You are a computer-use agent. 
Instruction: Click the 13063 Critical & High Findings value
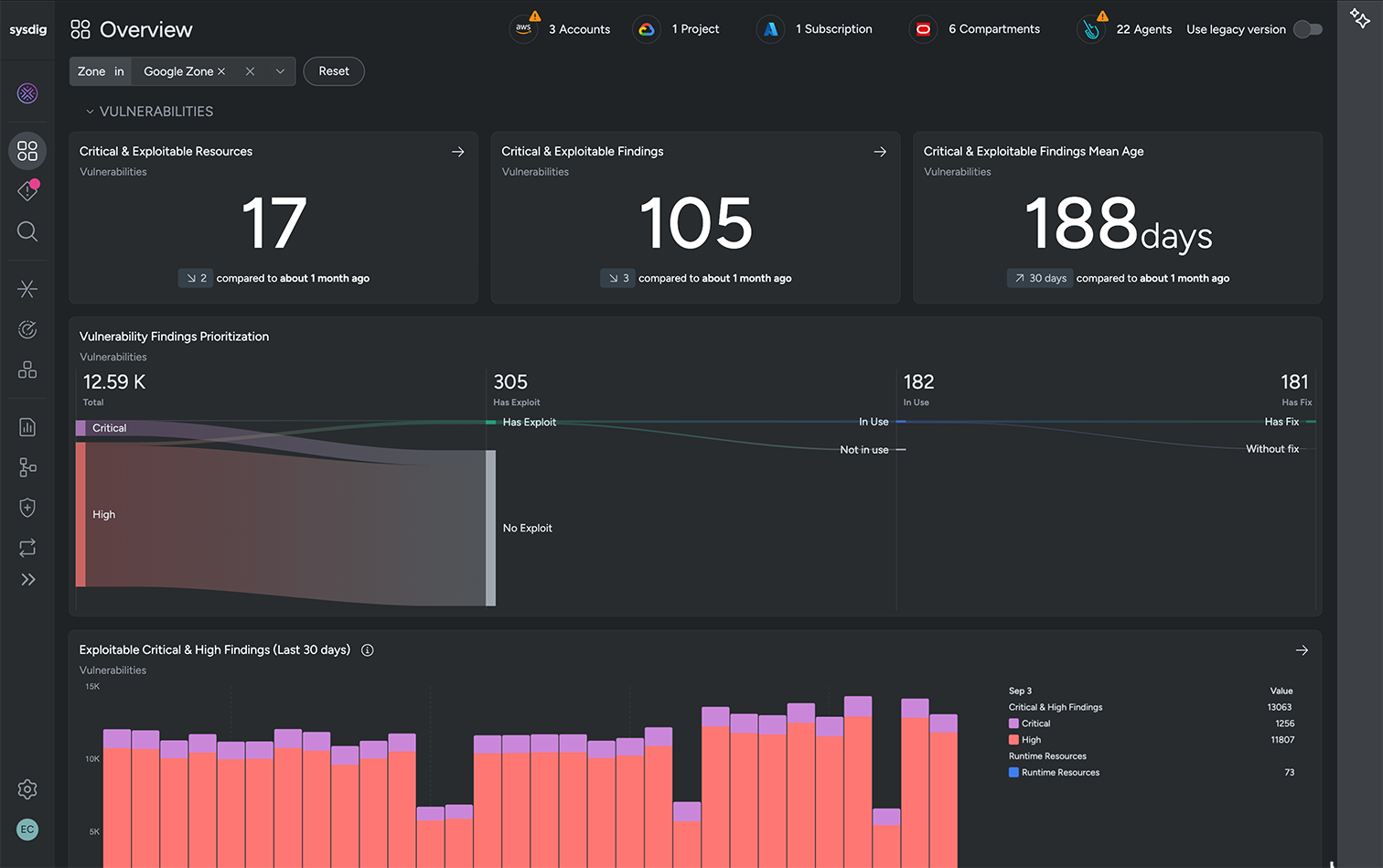point(1280,707)
